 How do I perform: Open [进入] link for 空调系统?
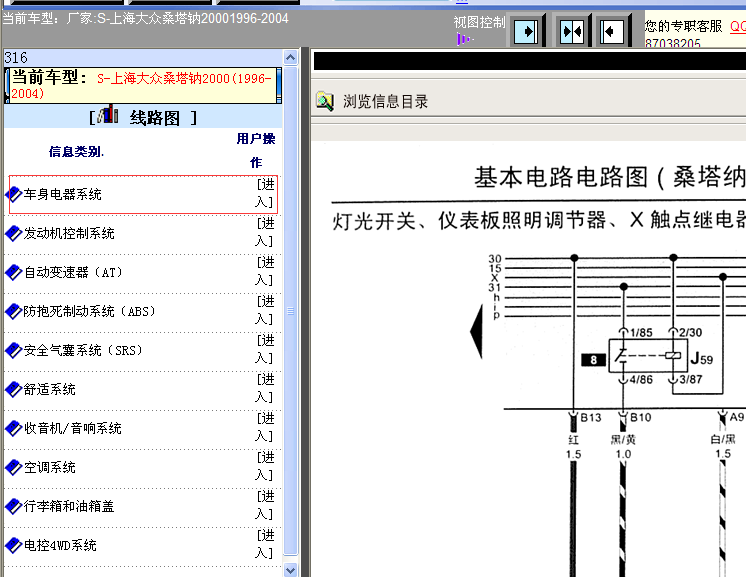coord(265,466)
